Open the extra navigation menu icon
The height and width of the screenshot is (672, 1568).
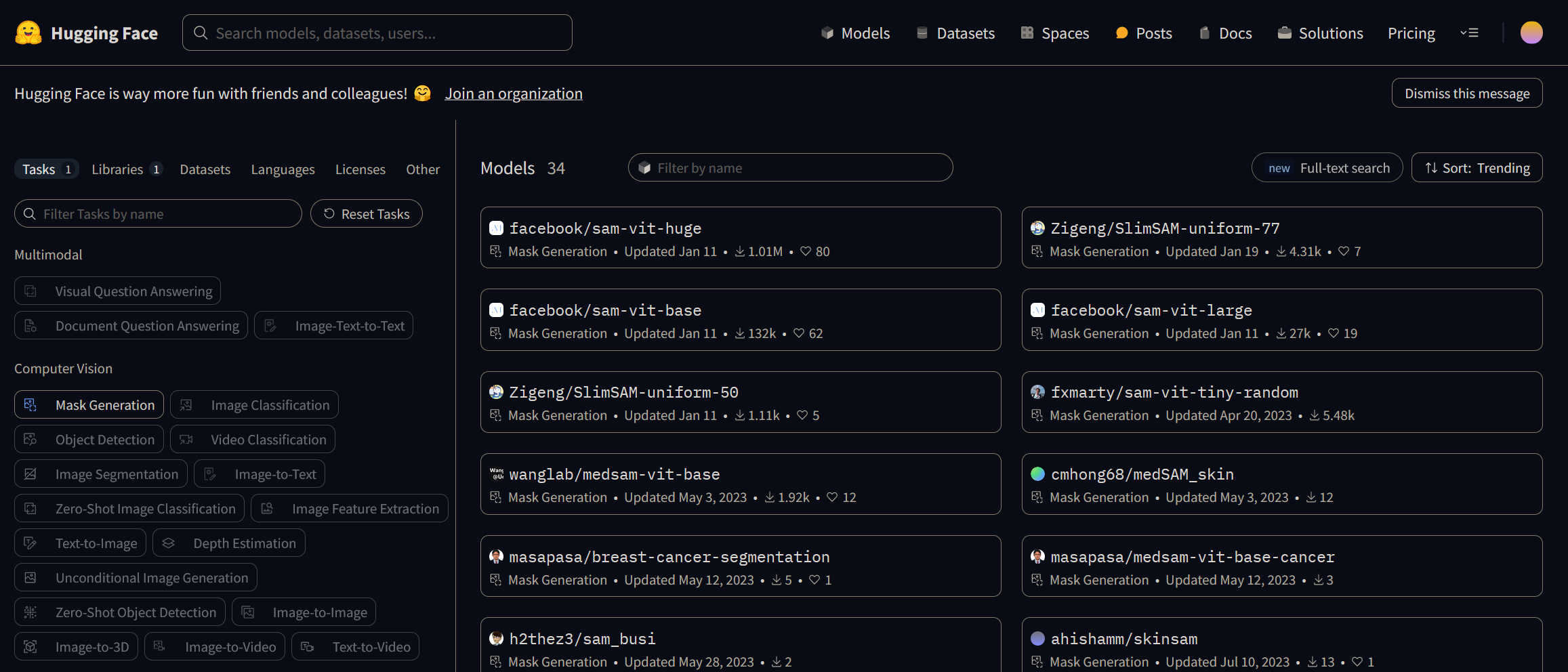coord(1469,33)
